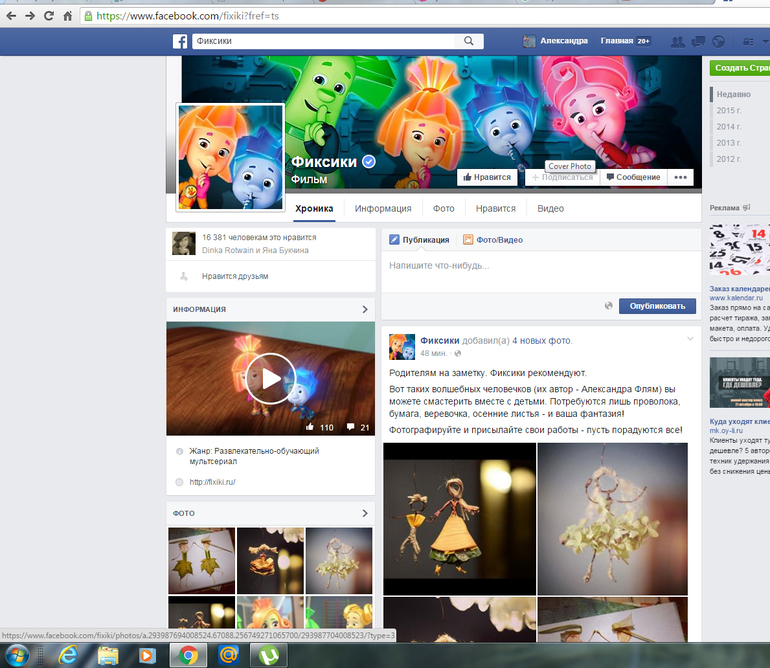Image resolution: width=770 pixels, height=668 pixels.
Task: Toggle the Нравится like button on cover
Action: (486, 177)
